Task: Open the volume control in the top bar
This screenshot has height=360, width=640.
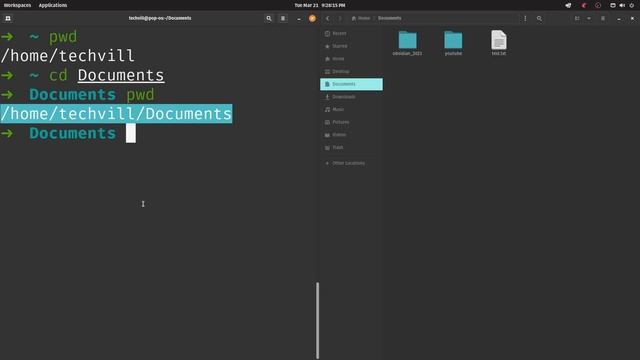Action: (622, 5)
